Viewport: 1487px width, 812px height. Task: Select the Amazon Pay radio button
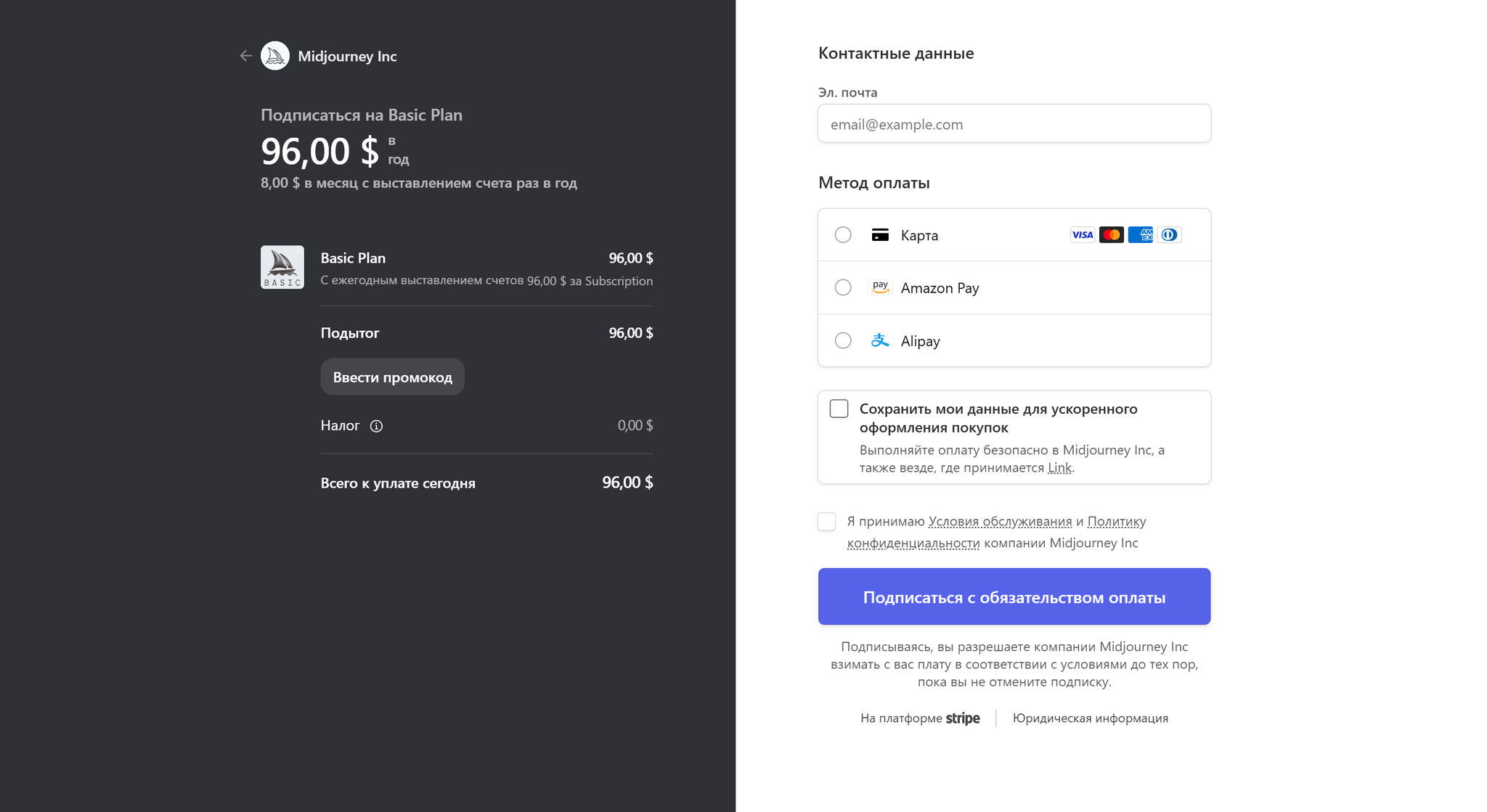(x=843, y=287)
